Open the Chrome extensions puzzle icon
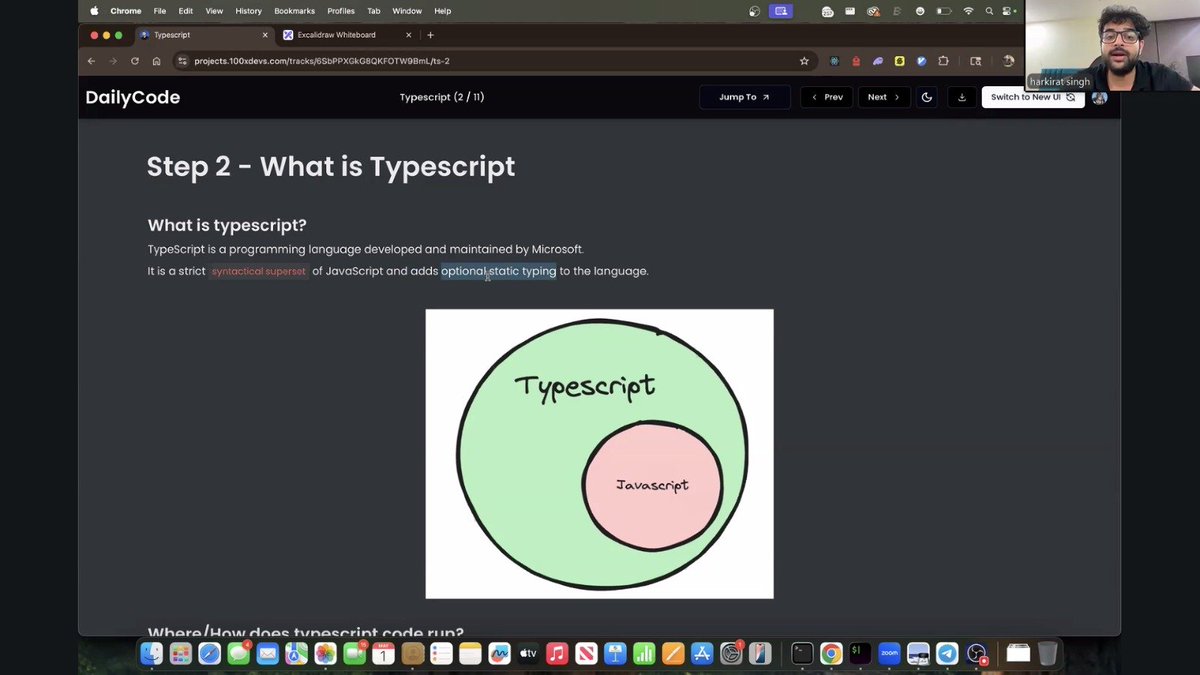 [x=943, y=61]
